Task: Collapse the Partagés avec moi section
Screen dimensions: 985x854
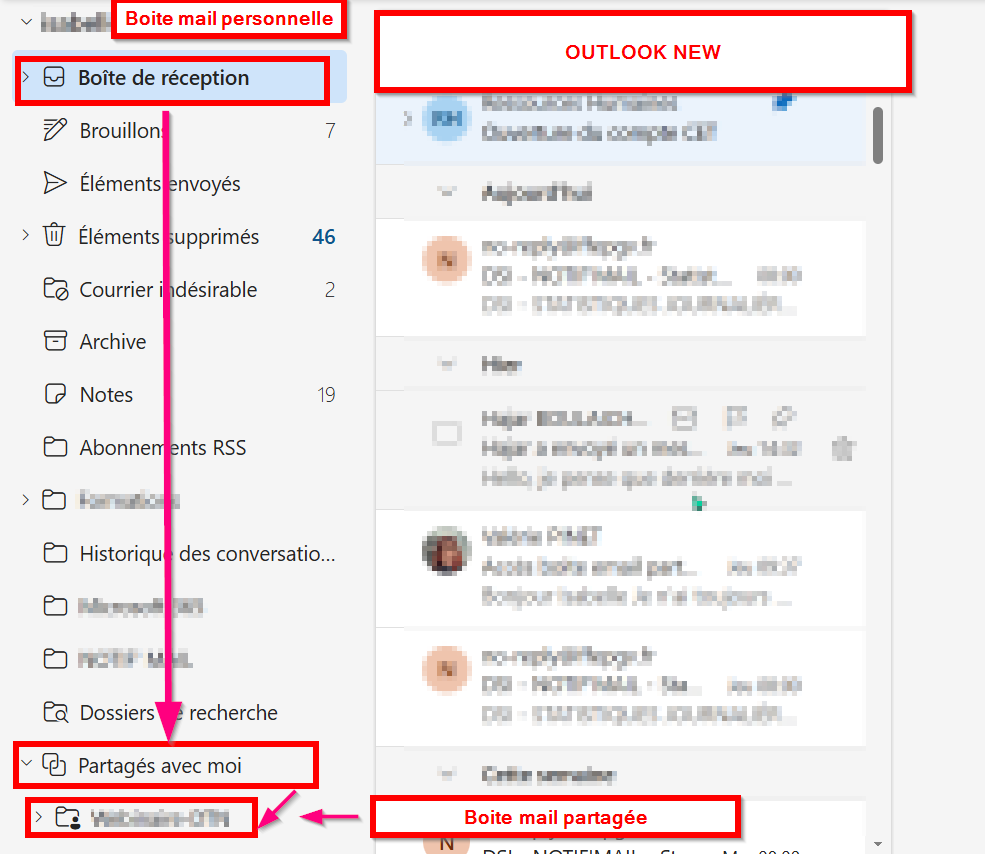Action: pos(26,764)
